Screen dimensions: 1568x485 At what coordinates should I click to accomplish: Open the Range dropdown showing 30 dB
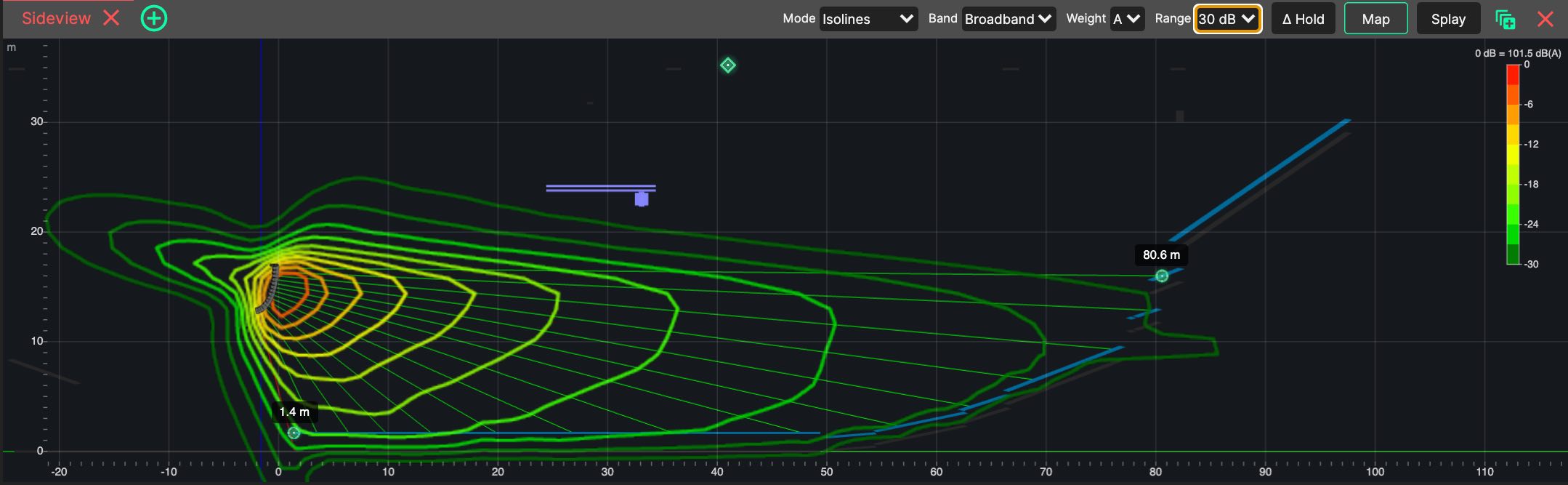click(1227, 19)
